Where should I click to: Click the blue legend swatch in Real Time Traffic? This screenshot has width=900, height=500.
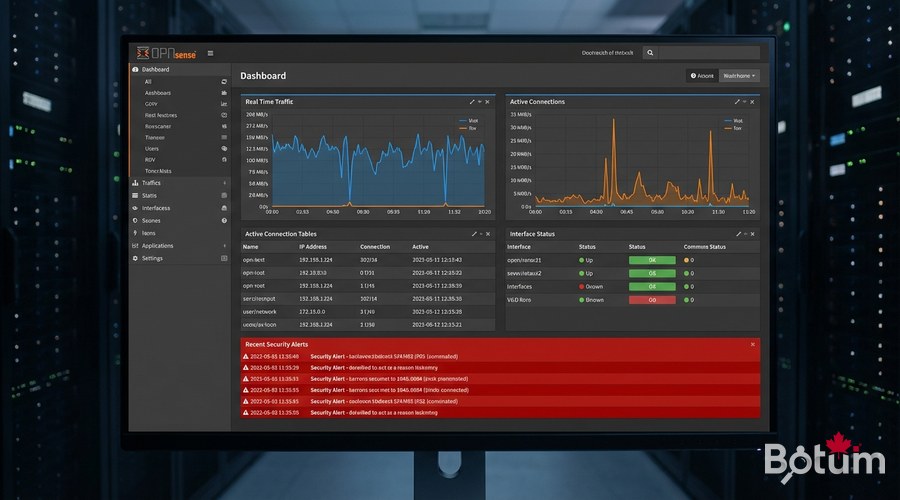point(463,121)
